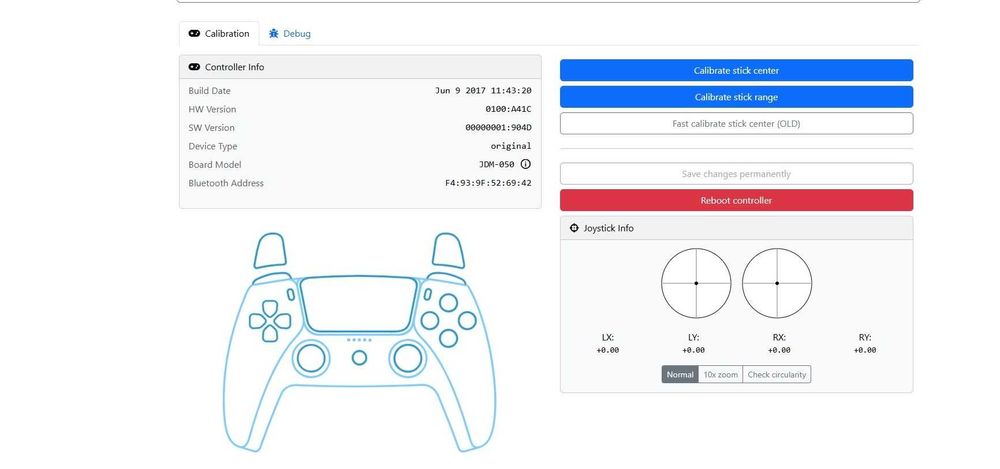1000x469 pixels.
Task: Click the Board Model value JDM-050
Action: pyautogui.click(x=497, y=165)
